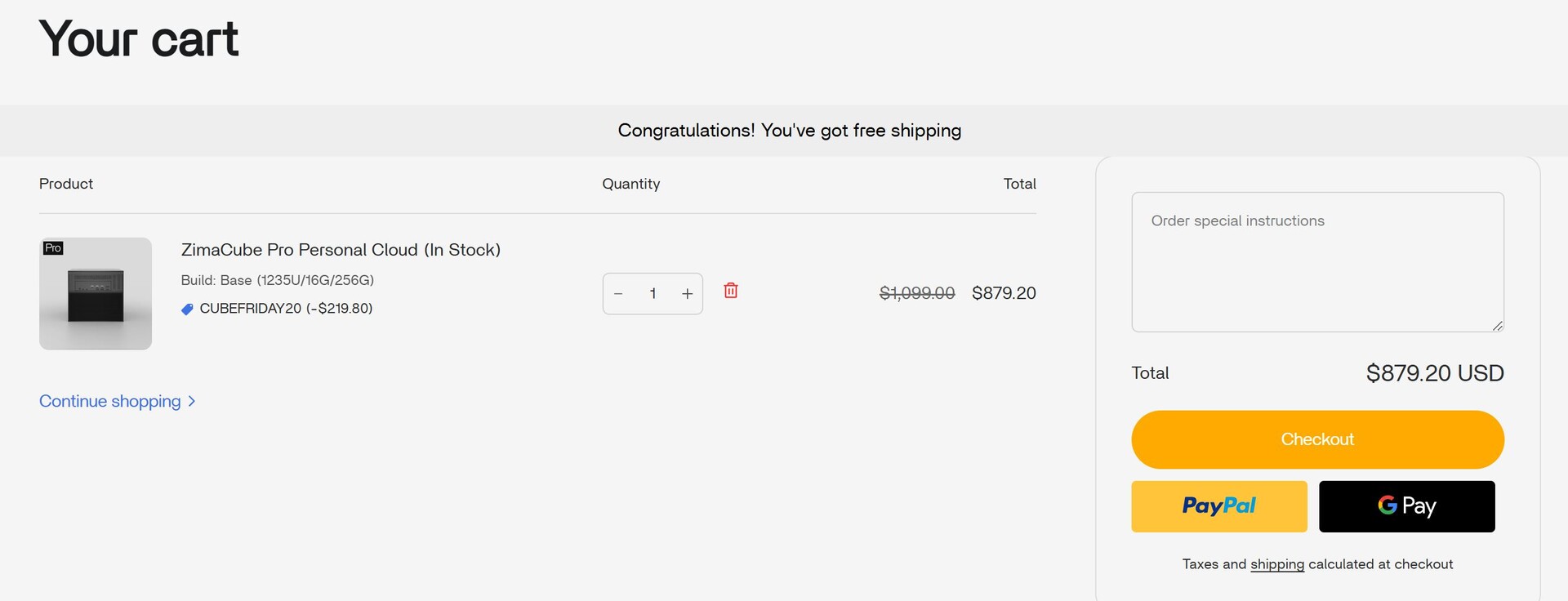Click the Build: Base variant description
The width and height of the screenshot is (1568, 601).
coord(277,280)
